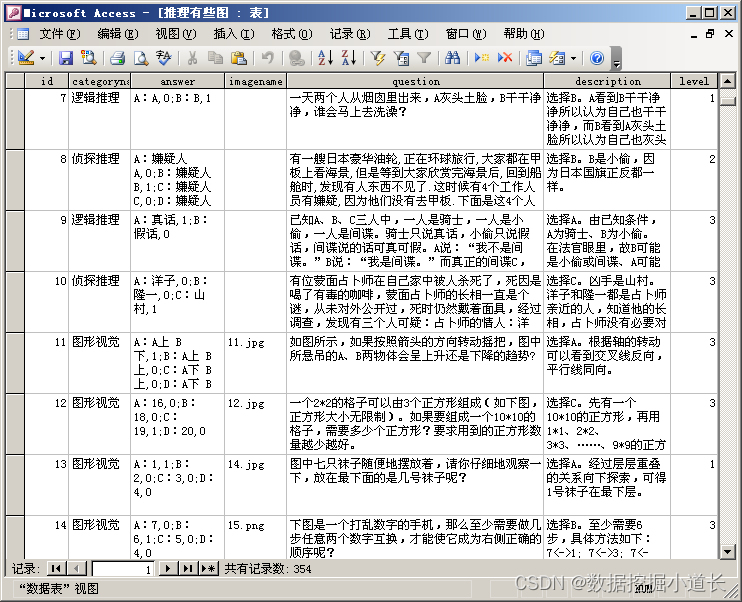Select the imagename column header
Viewport: 742px width, 602px height.
(256, 81)
